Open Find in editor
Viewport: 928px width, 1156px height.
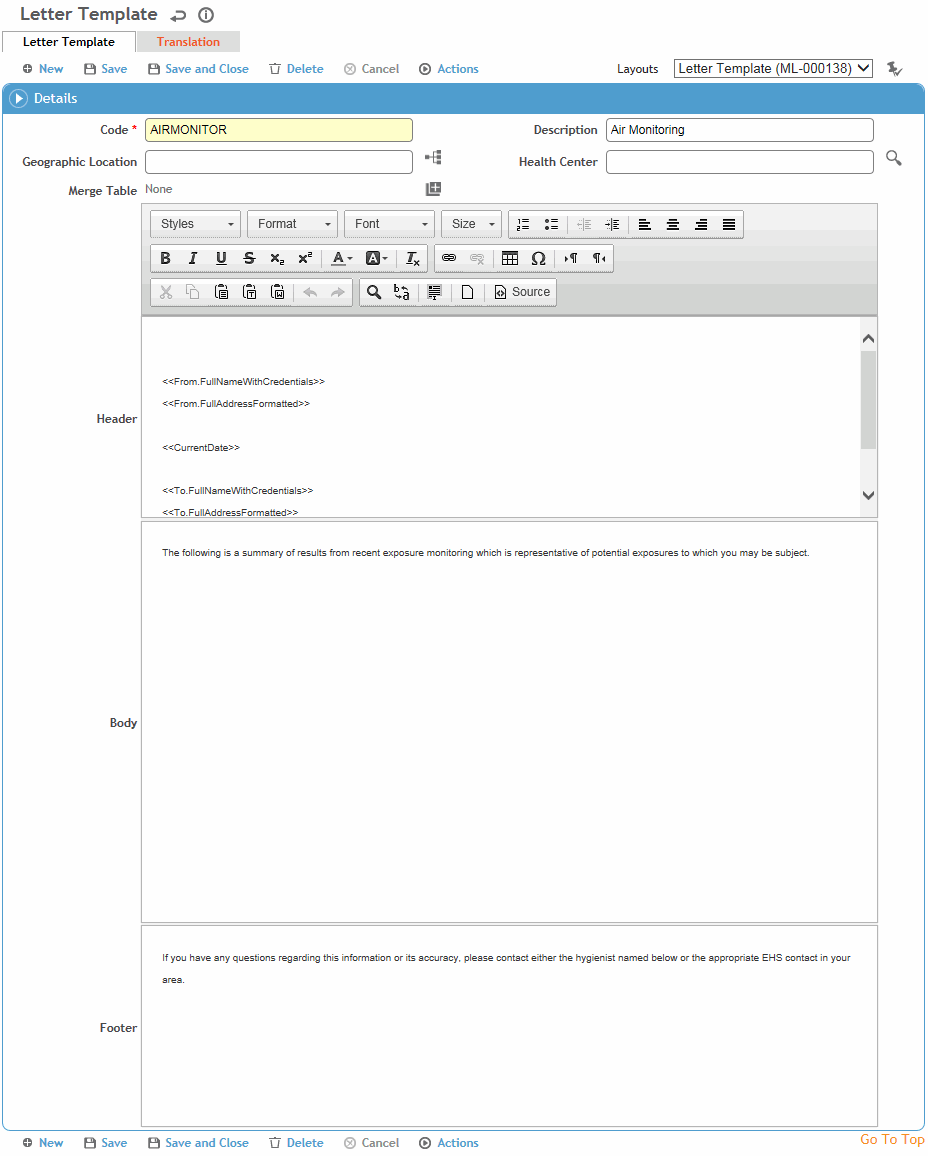(374, 292)
